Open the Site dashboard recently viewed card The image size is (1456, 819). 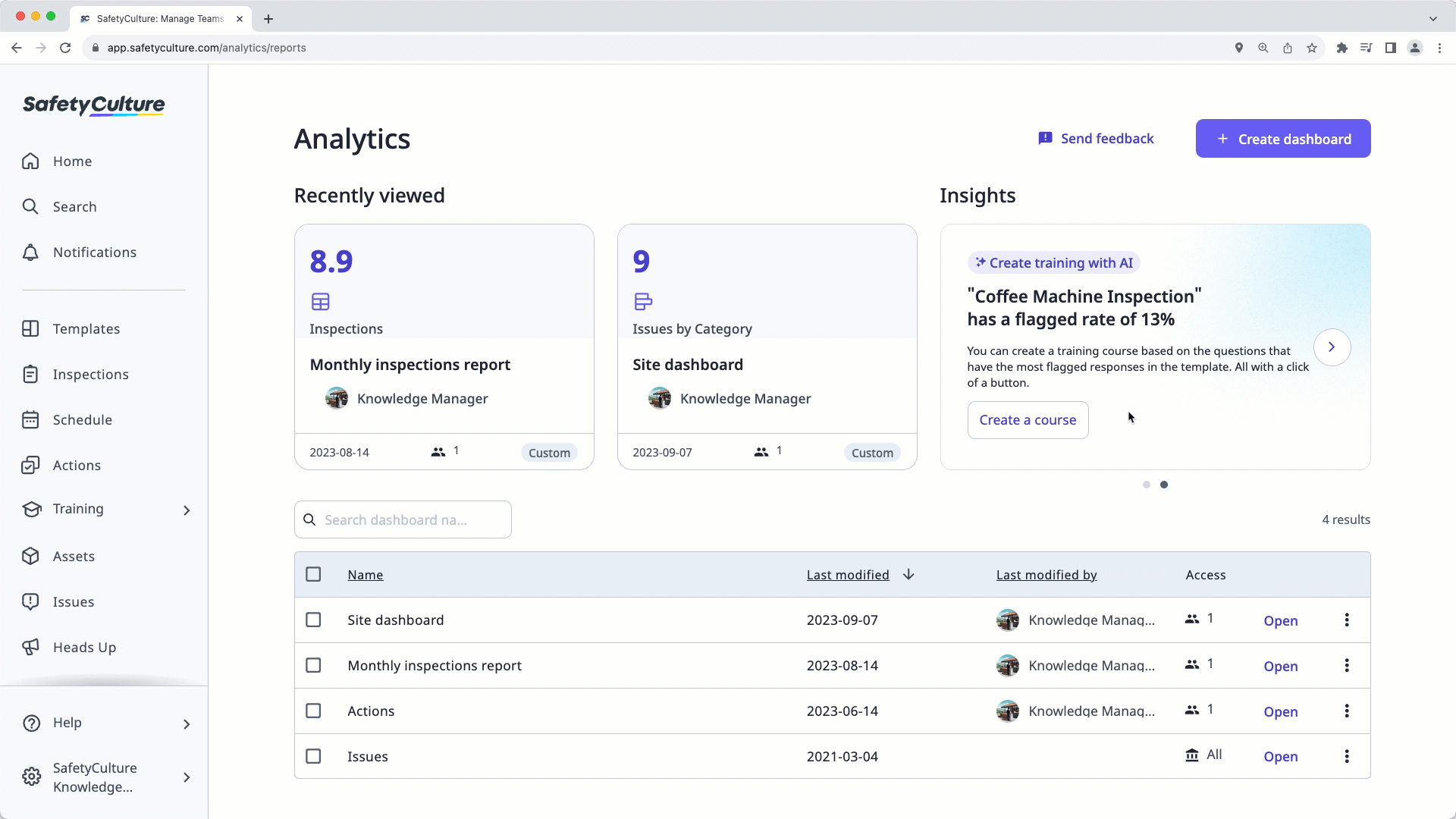767,347
